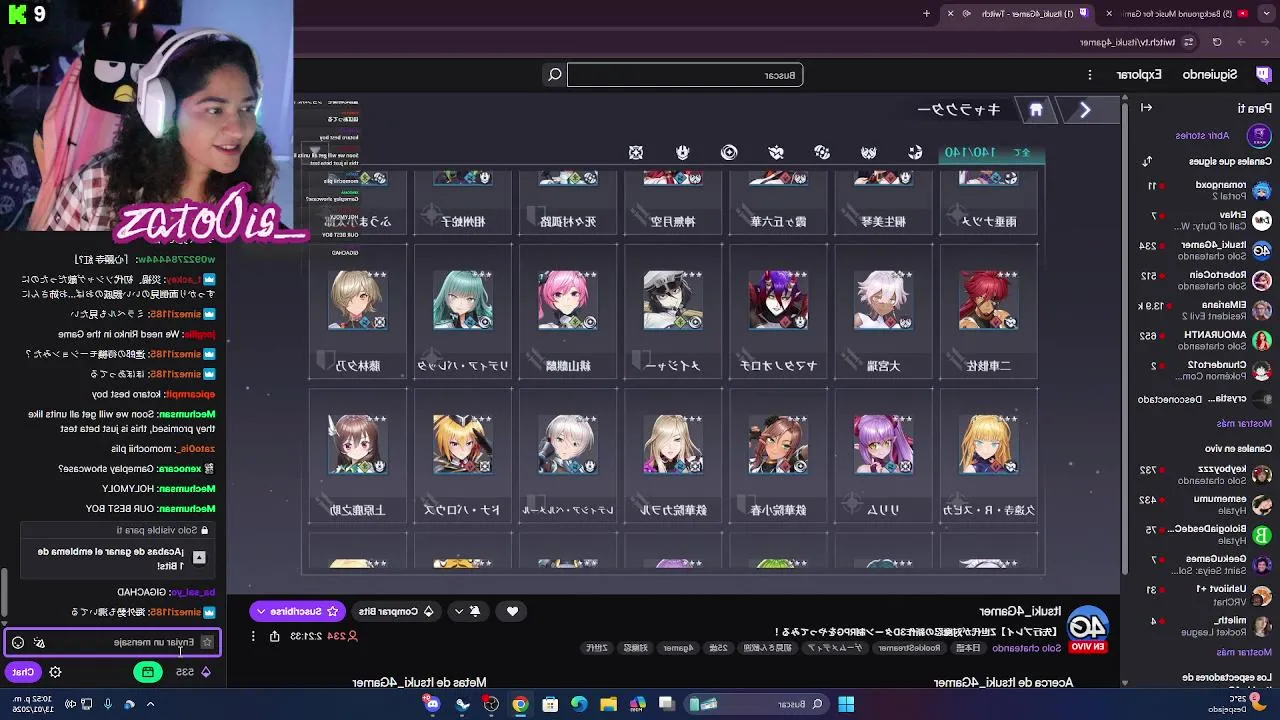Click the Bits celebration icon in chat input
Viewport: 1280px width, 720px height.
[x=39, y=642]
